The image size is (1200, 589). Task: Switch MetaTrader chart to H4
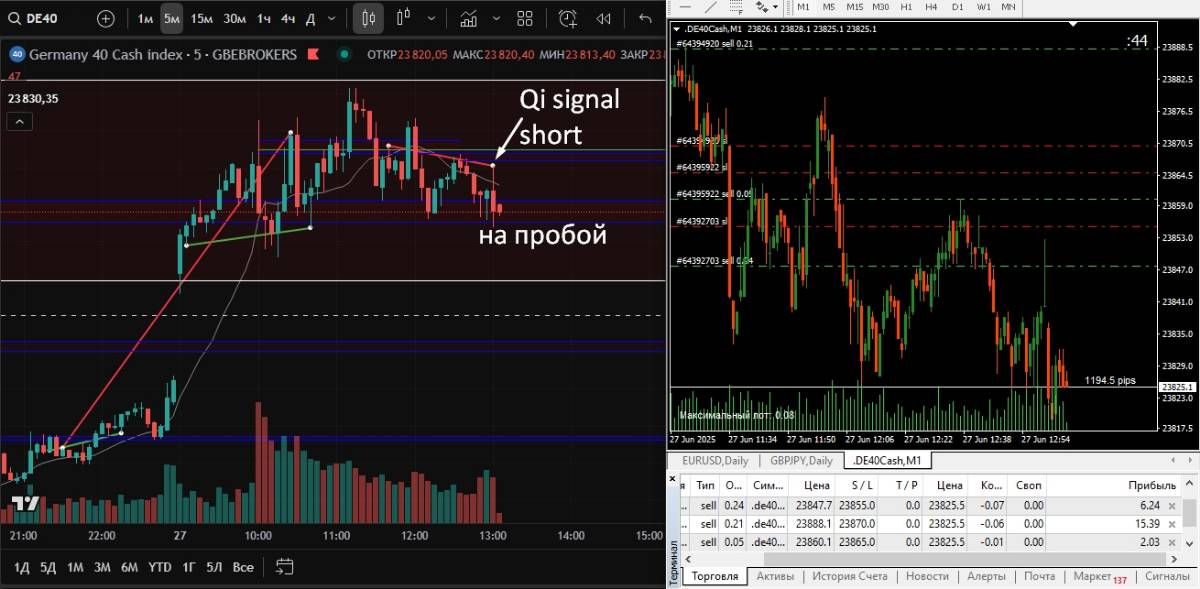[x=932, y=7]
